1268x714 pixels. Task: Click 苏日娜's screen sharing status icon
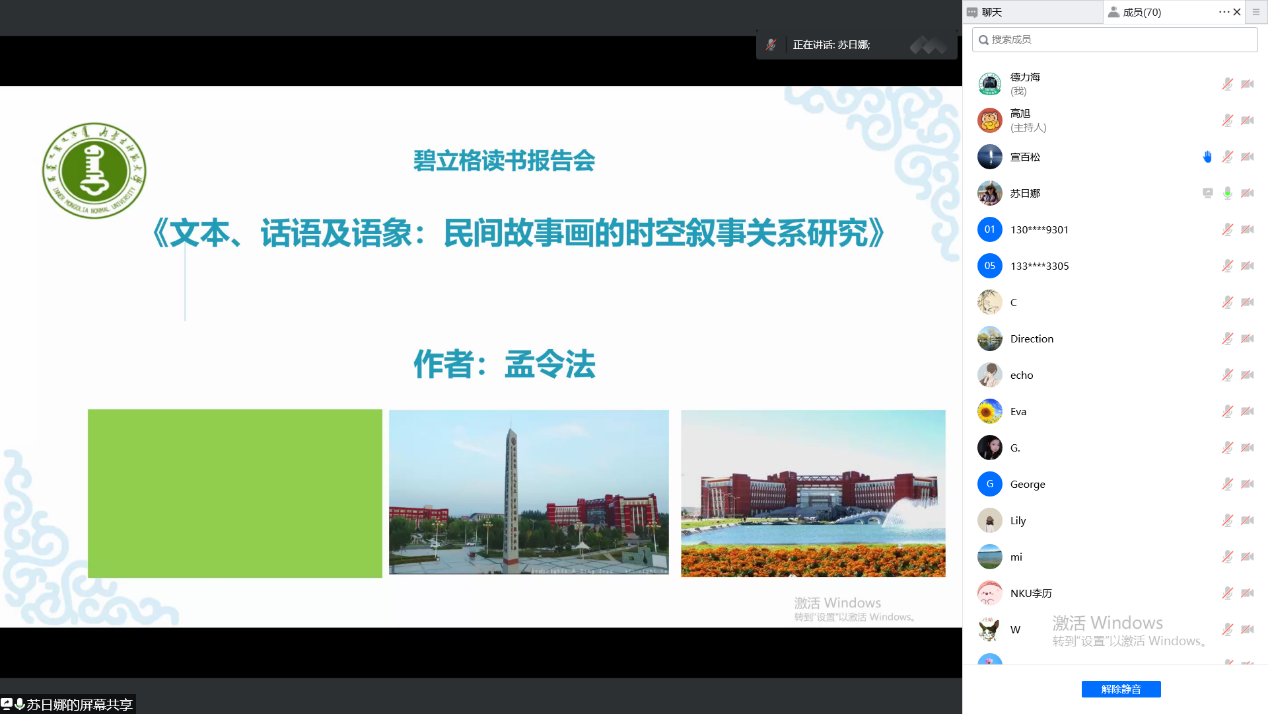(x=1207, y=193)
